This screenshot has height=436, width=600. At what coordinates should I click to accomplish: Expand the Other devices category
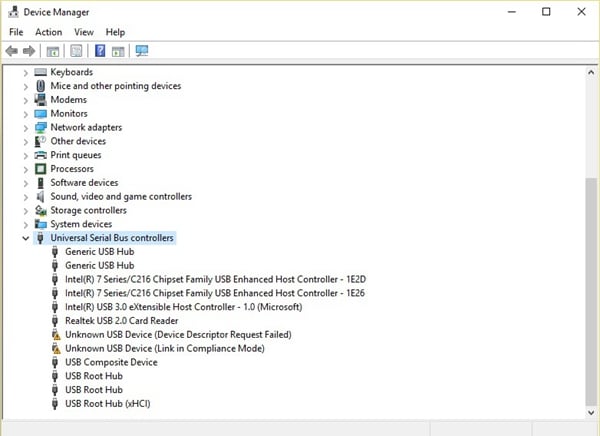[x=26, y=142]
